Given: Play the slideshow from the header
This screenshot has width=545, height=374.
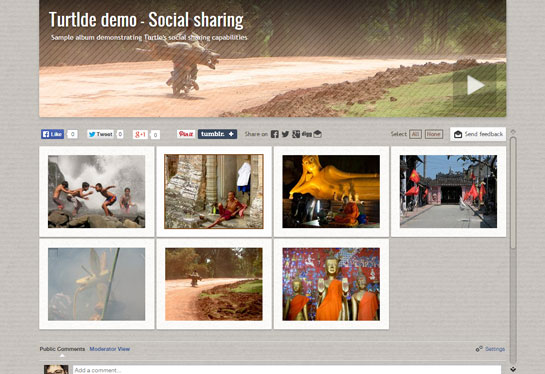Looking at the screenshot, I should tap(475, 85).
